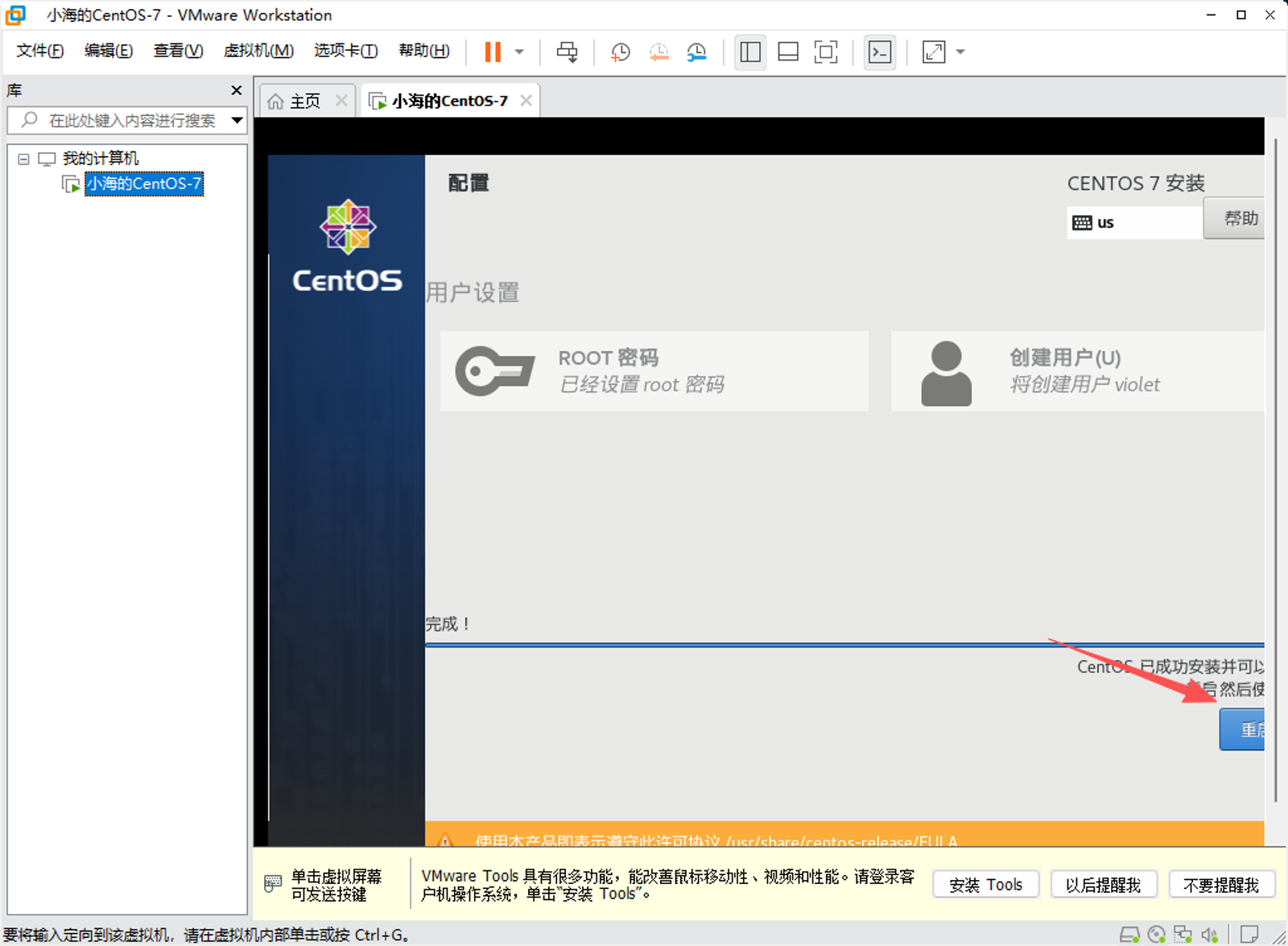
Task: Click the 安装 Tools button
Action: [985, 885]
